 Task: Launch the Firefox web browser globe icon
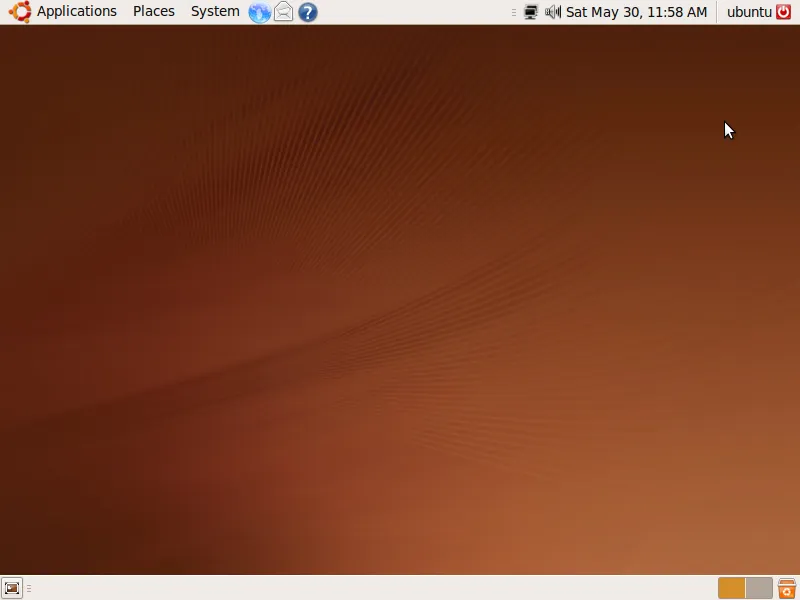point(259,12)
